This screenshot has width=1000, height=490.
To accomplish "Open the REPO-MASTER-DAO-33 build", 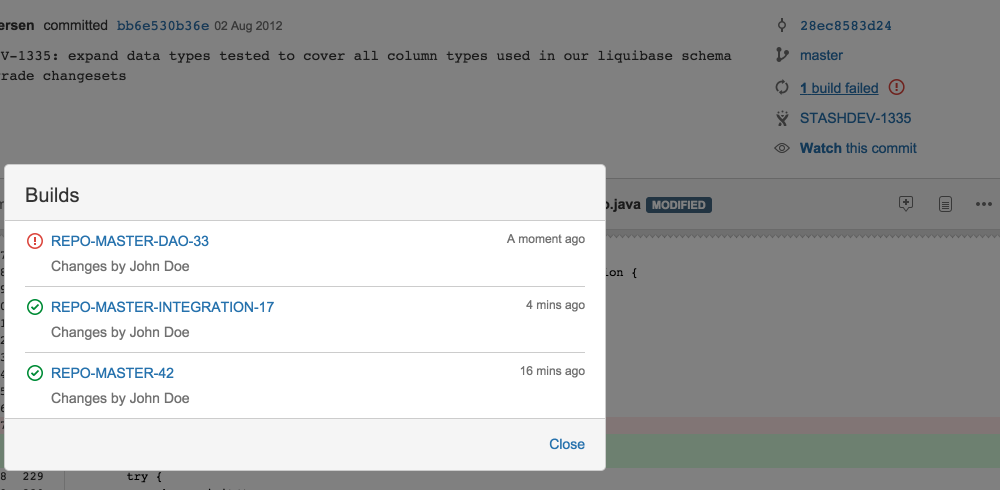I will pos(130,241).
